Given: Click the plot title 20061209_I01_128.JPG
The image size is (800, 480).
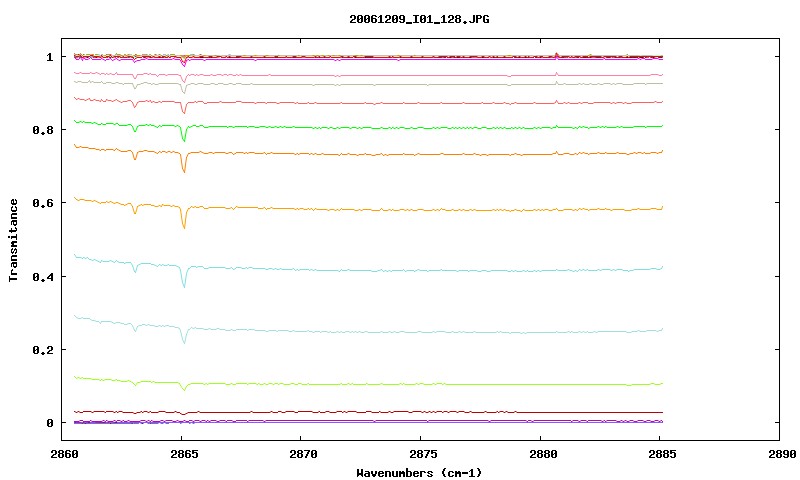Looking at the screenshot, I should [419, 19].
